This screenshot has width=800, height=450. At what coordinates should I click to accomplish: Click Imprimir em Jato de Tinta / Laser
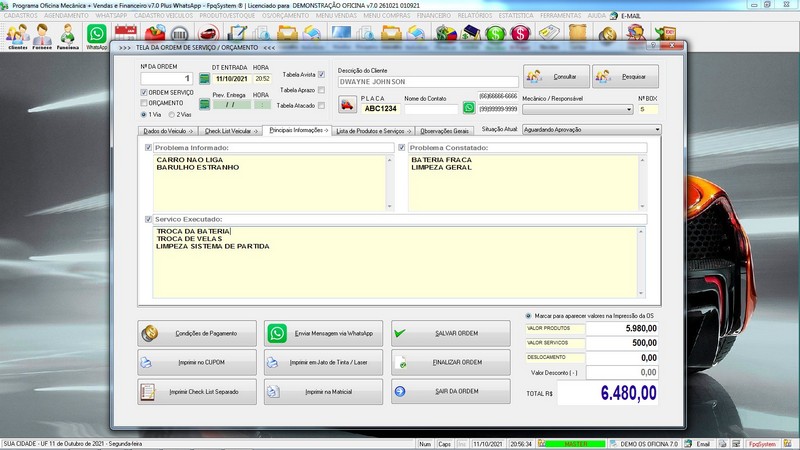click(323, 362)
